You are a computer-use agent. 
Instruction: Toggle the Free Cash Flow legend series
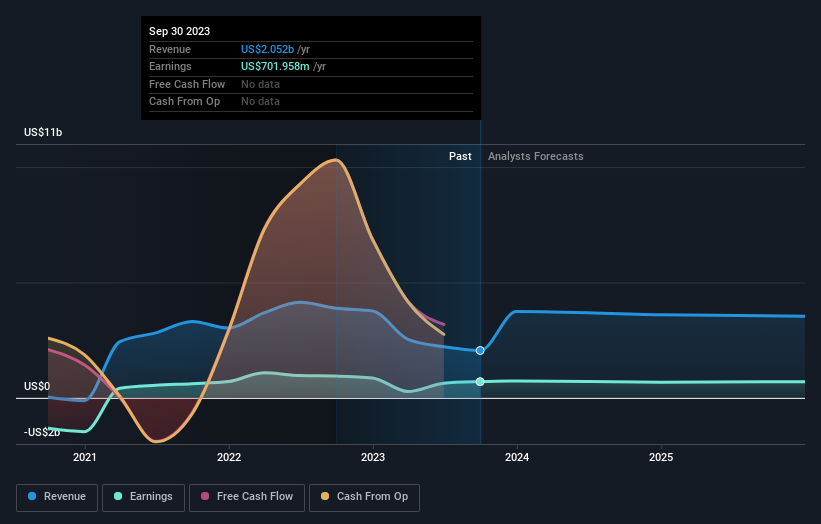coord(247,497)
